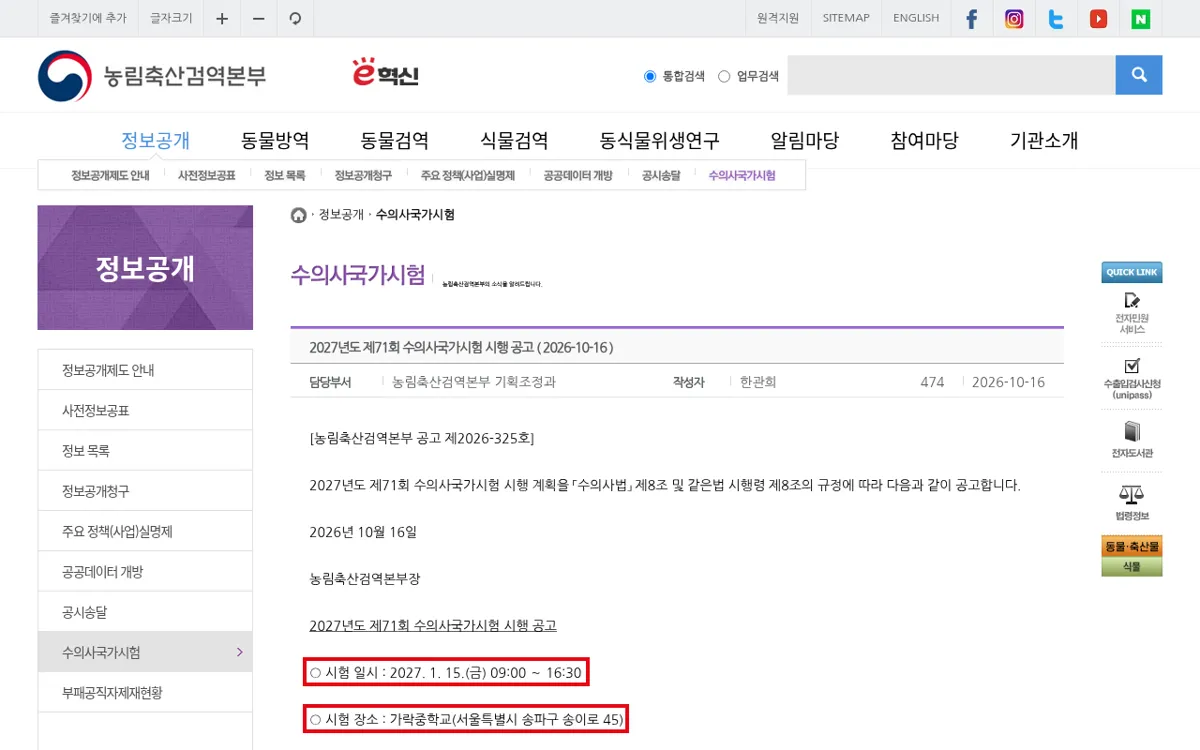Image resolution: width=1200 pixels, height=750 pixels.
Task: Open sidebar 정보공개청구 item
Action: pyautogui.click(x=145, y=491)
